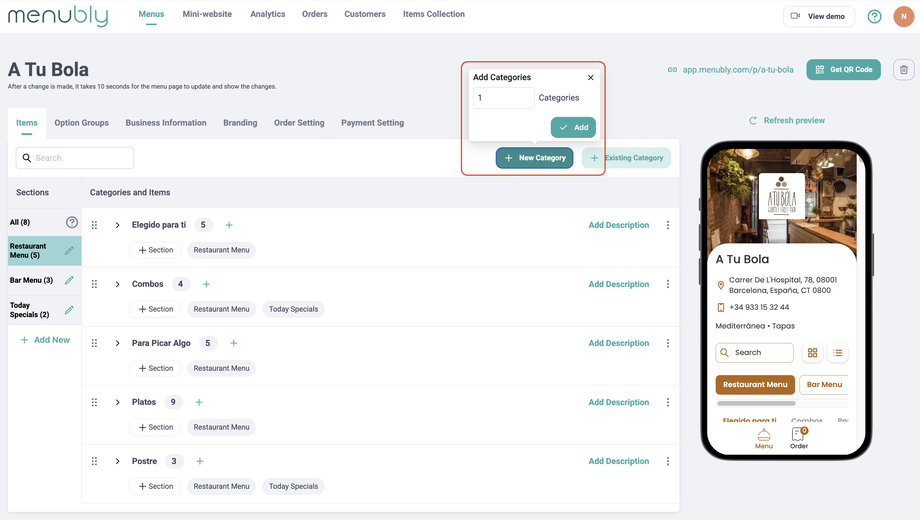Expand the Platos category
Viewport: 920px width, 520px height.
(x=117, y=402)
